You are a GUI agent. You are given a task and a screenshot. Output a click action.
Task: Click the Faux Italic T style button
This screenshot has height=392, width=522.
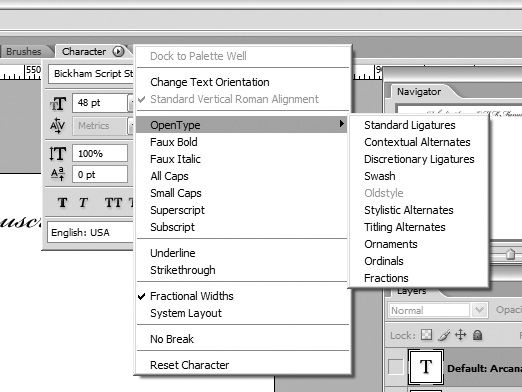83,202
